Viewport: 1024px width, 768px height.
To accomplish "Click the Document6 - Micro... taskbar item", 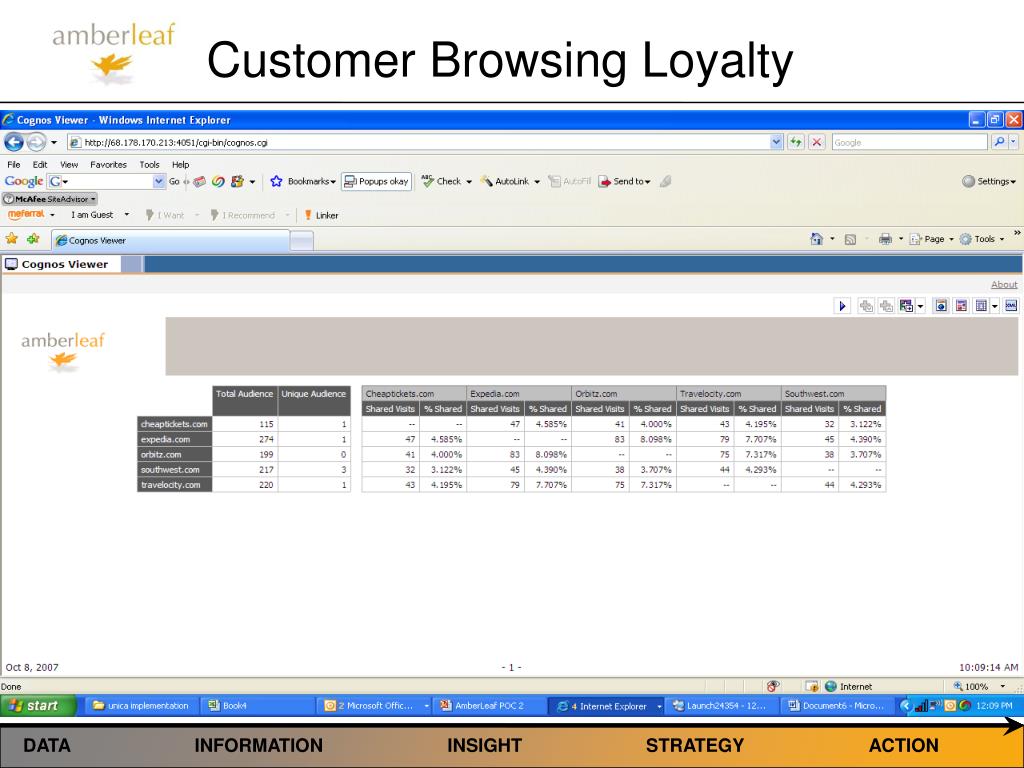I will pyautogui.click(x=837, y=705).
